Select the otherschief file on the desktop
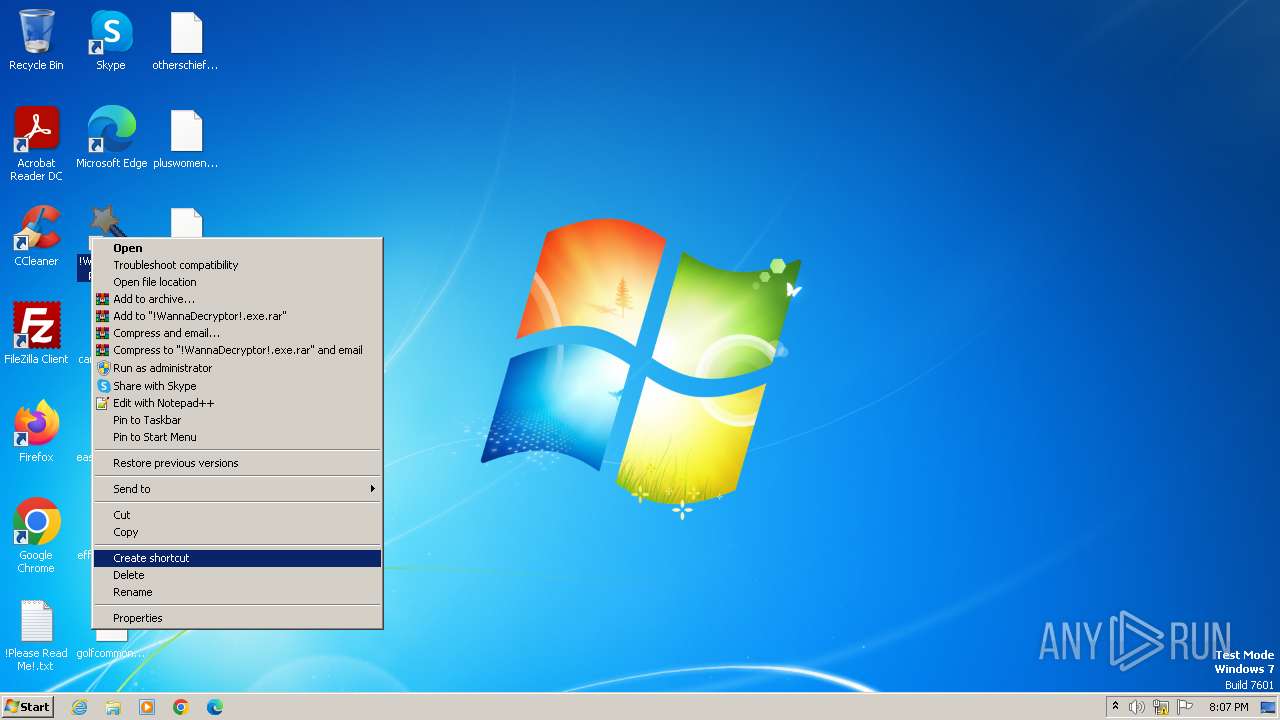 [186, 41]
